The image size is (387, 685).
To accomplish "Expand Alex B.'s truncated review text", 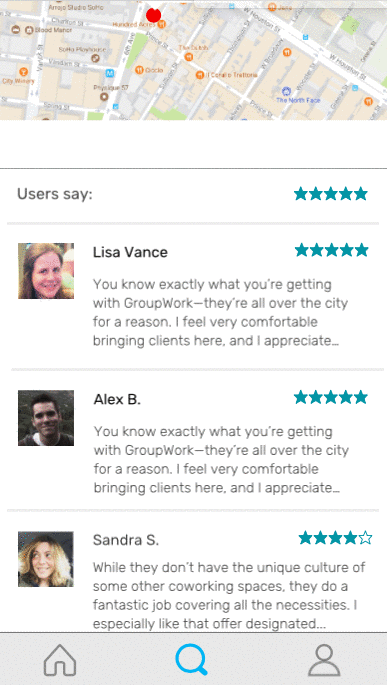I will point(221,460).
